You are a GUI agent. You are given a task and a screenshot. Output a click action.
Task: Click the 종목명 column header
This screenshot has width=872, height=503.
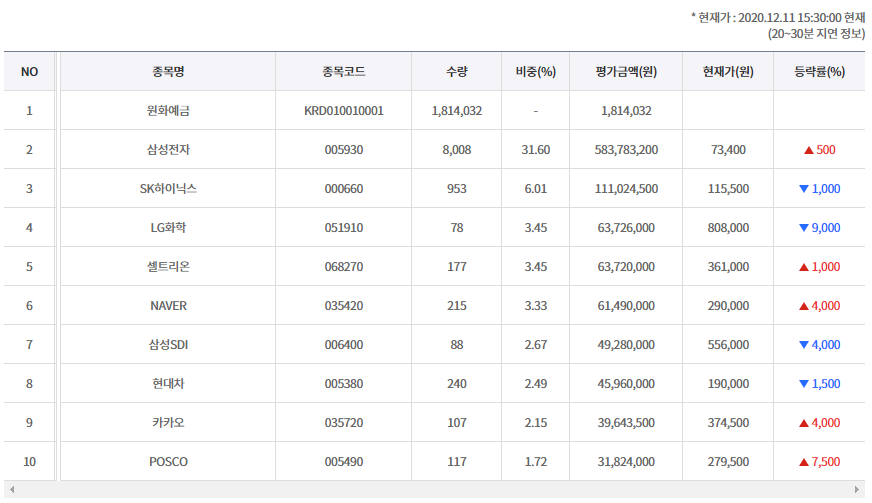(x=168, y=72)
